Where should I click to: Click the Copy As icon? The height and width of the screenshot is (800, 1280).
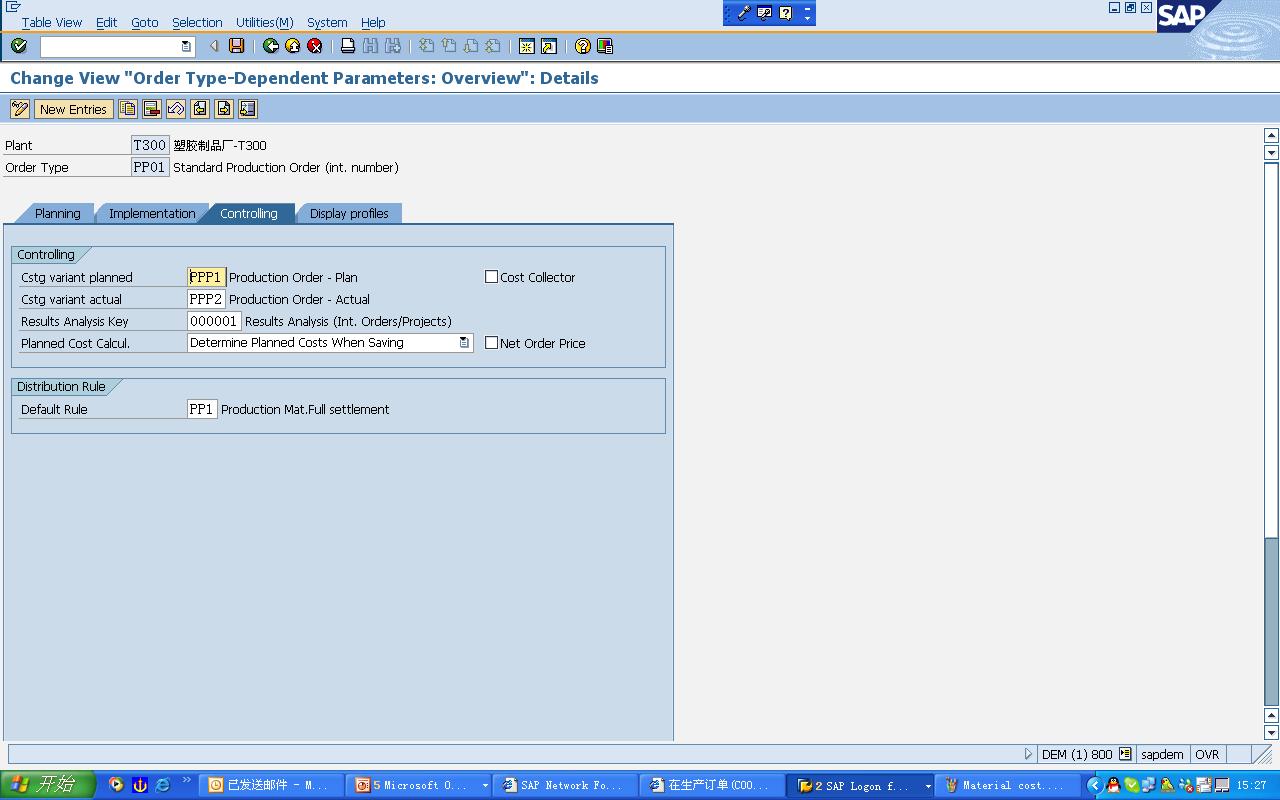click(128, 109)
